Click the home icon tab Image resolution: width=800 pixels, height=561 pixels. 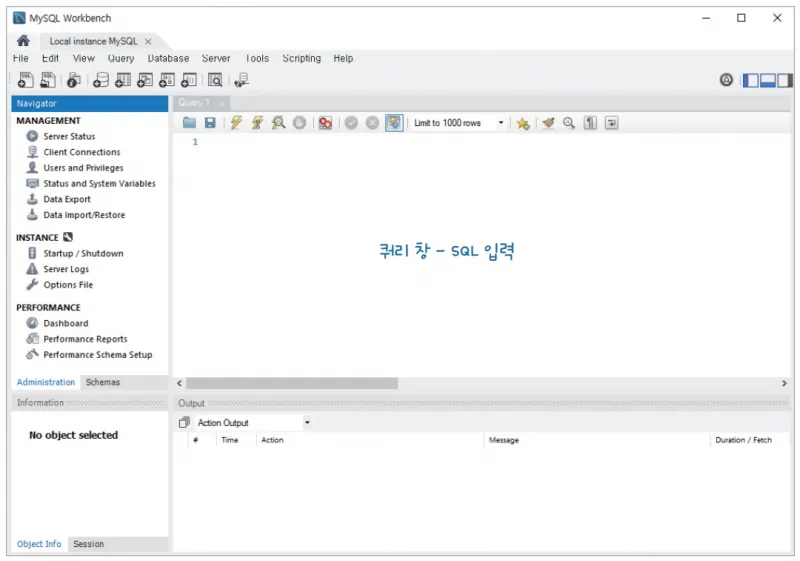point(23,41)
